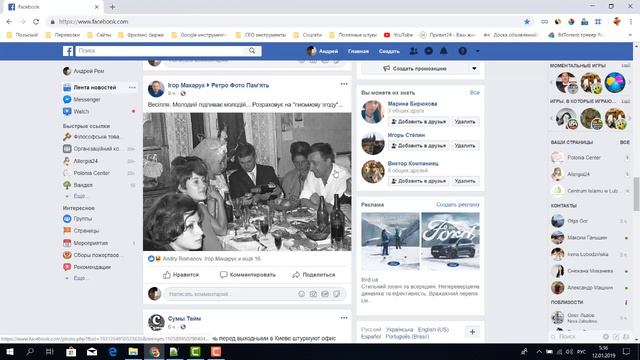Add GIF in comment field
The width and height of the screenshot is (640, 360).
(325, 294)
